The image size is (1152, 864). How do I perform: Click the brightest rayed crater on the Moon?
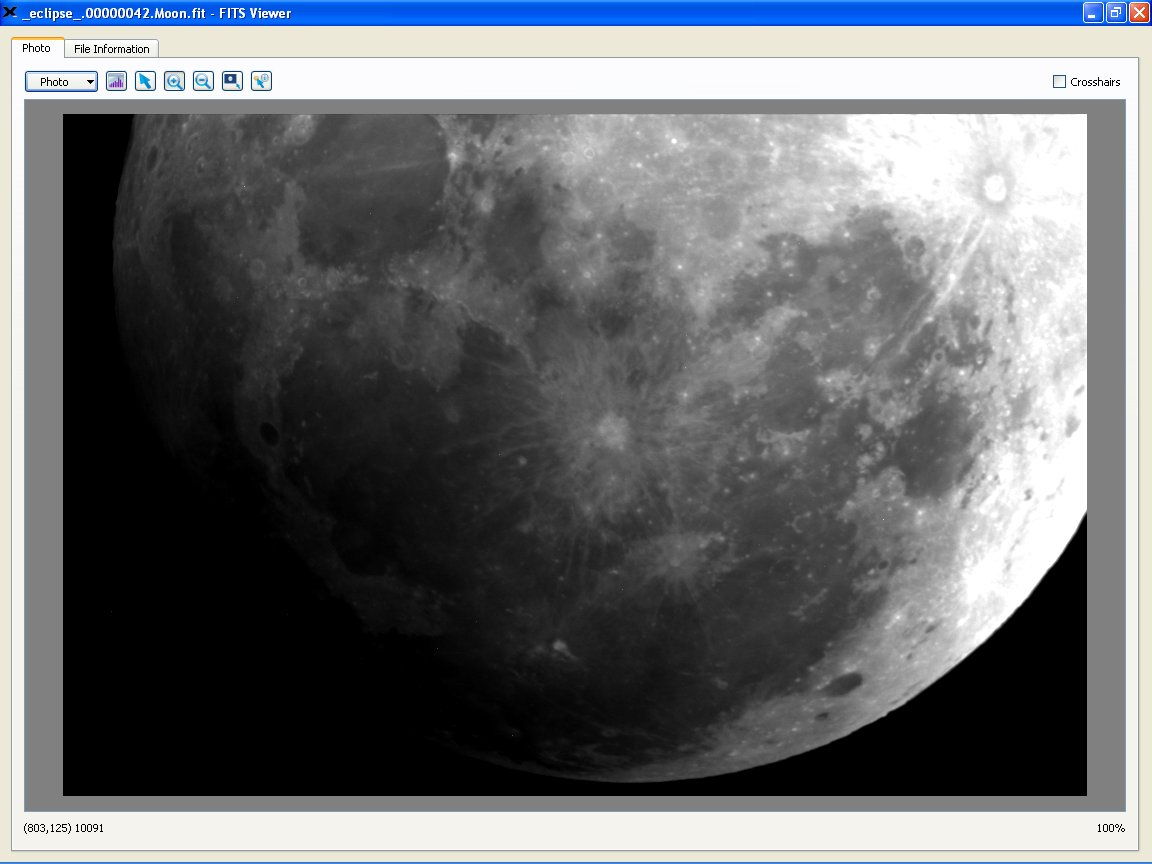pos(995,187)
